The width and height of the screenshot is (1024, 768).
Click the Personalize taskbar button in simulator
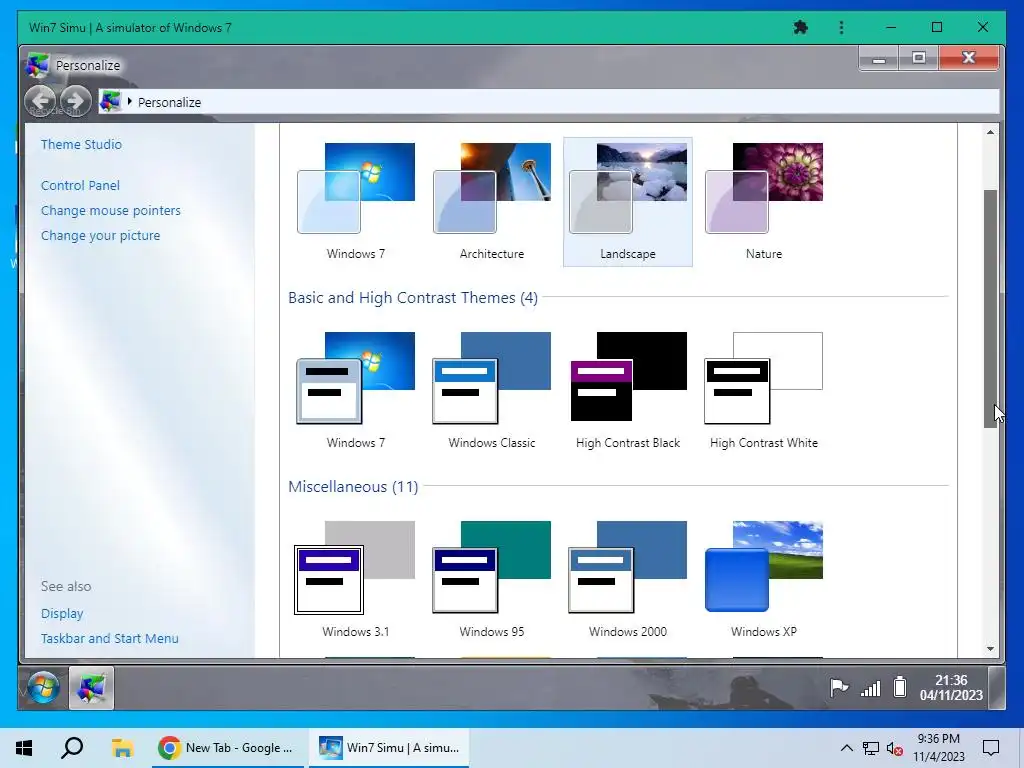pos(91,688)
